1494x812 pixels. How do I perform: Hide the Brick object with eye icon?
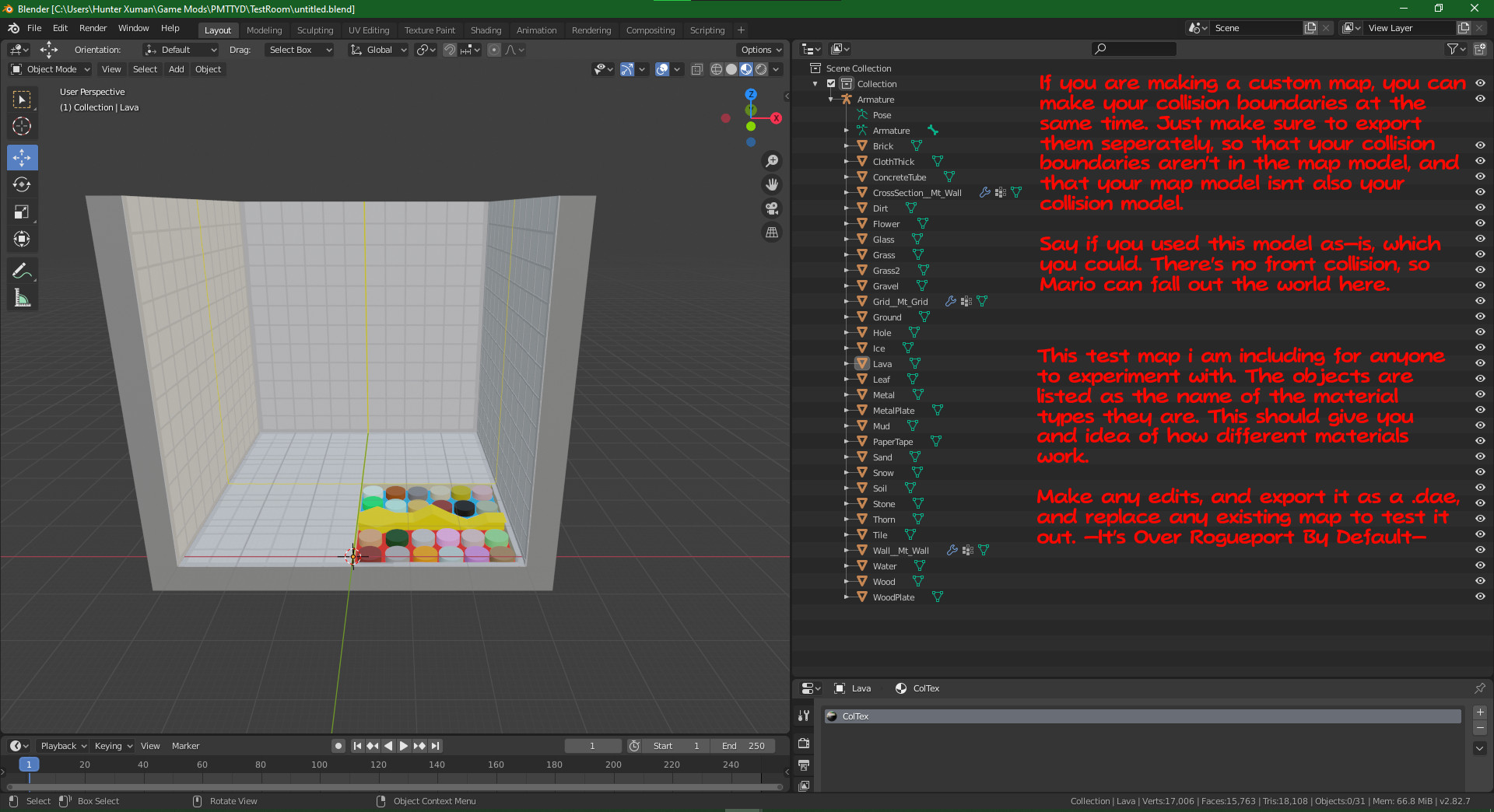point(1479,145)
